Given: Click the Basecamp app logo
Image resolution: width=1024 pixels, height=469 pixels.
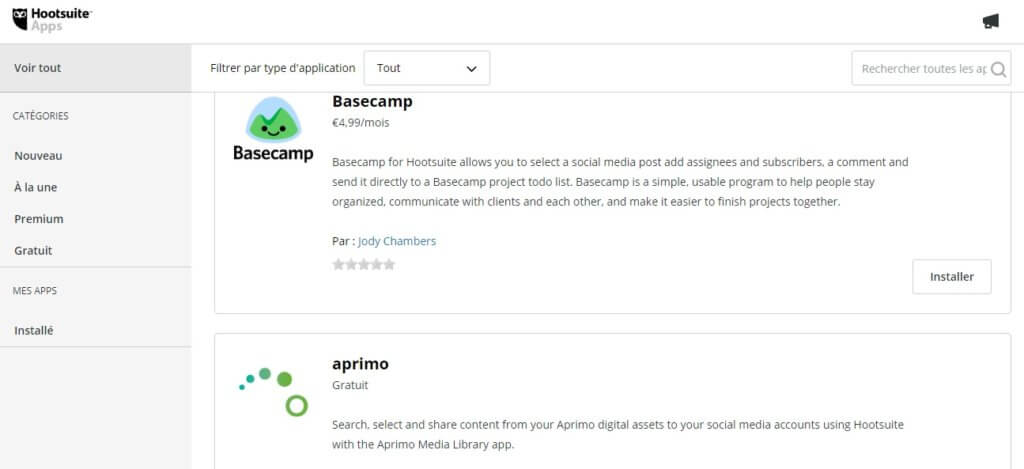Looking at the screenshot, I should (x=272, y=130).
